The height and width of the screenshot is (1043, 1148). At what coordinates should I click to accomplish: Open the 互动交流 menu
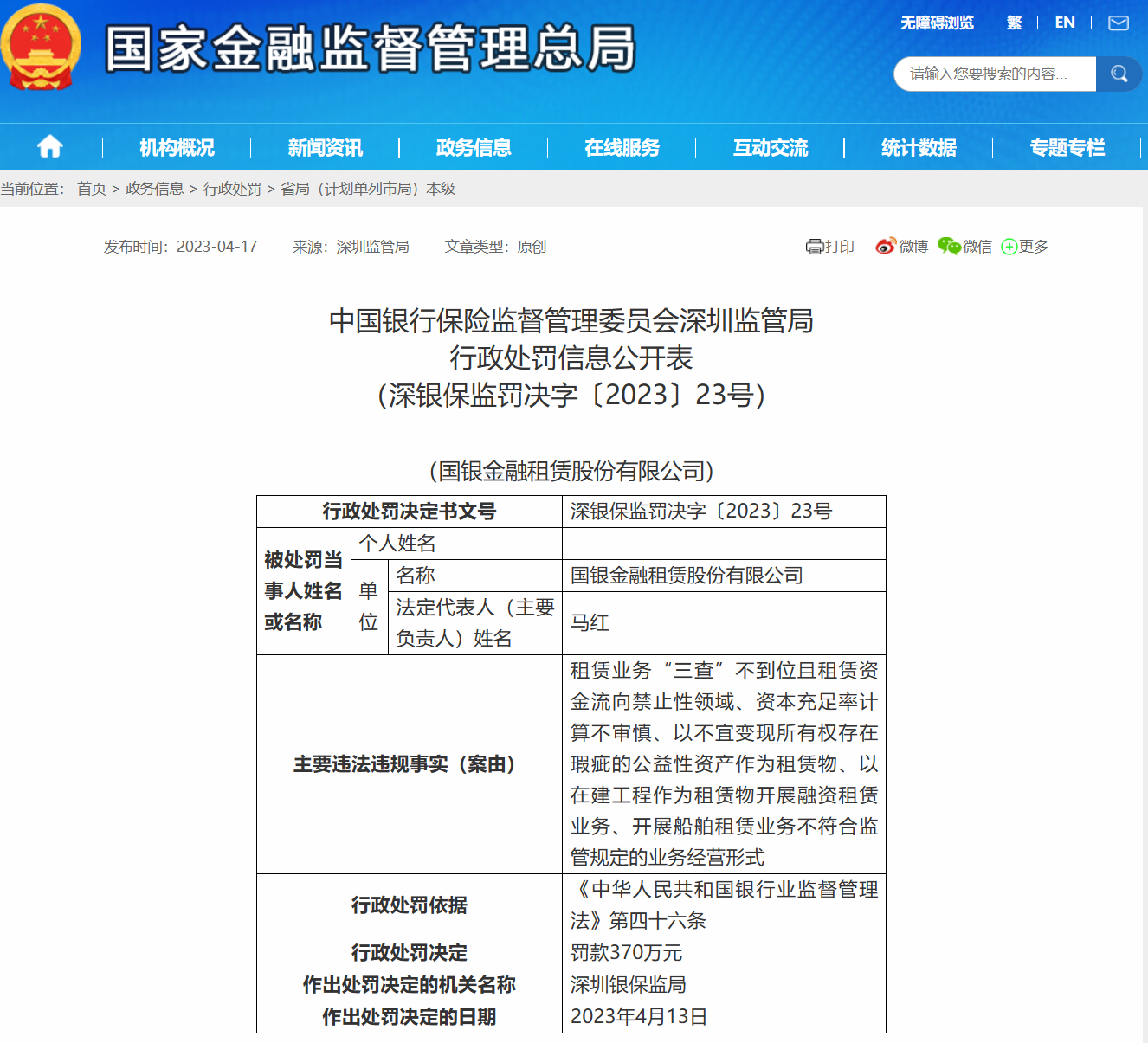(771, 147)
